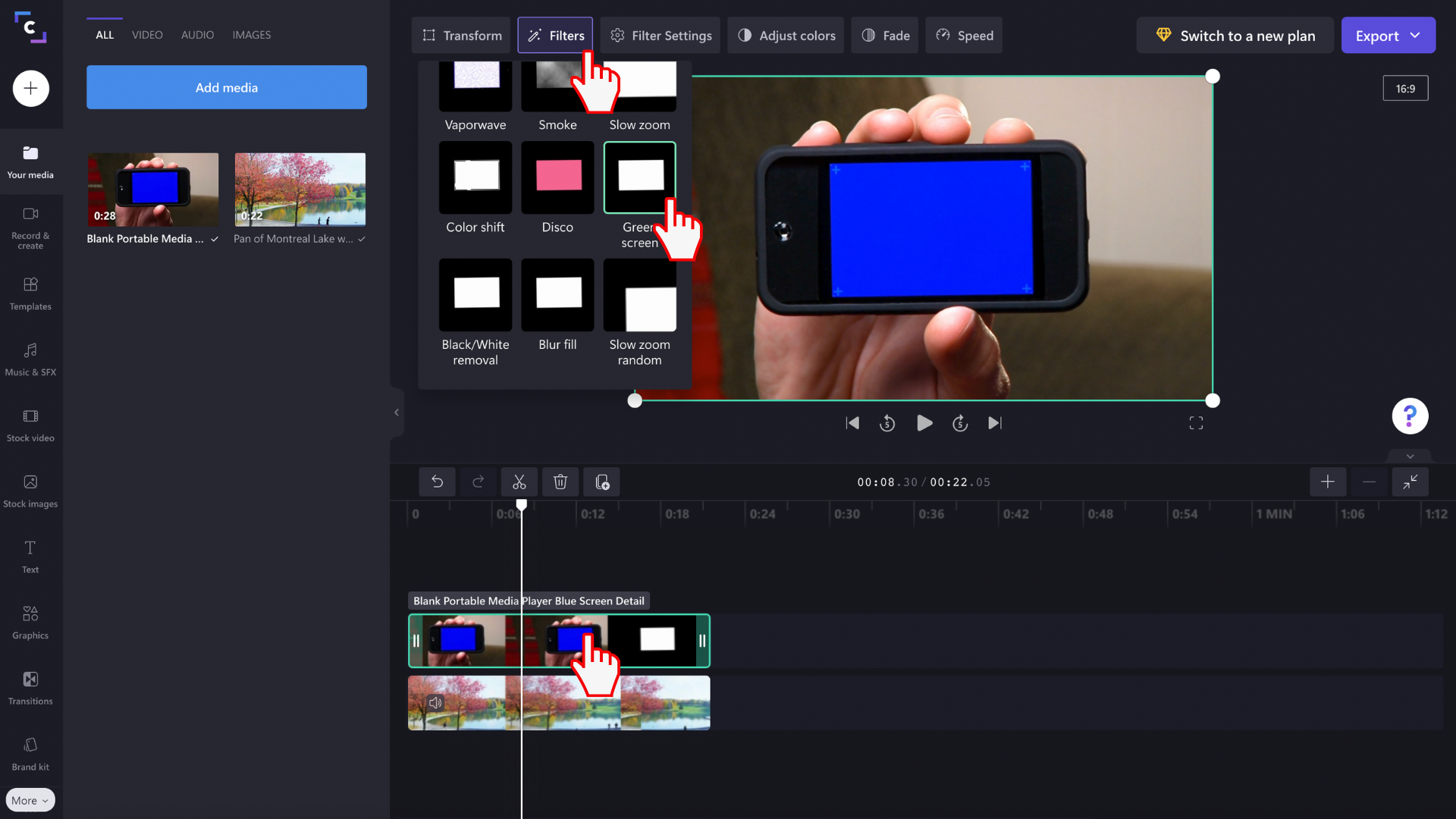Select Switch to a new plan
This screenshot has width=1456, height=819.
coord(1235,35)
